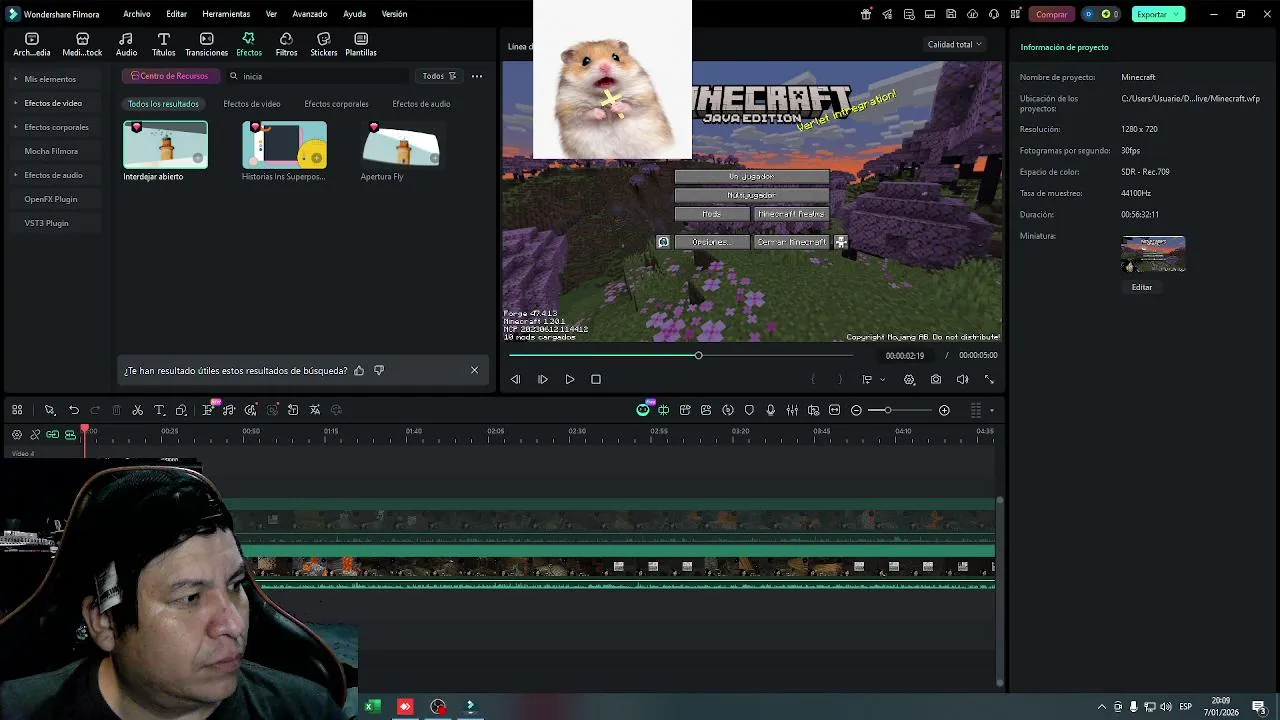This screenshot has width=1280, height=720.
Task: Click the gift rewards icon
Action: 866,14
